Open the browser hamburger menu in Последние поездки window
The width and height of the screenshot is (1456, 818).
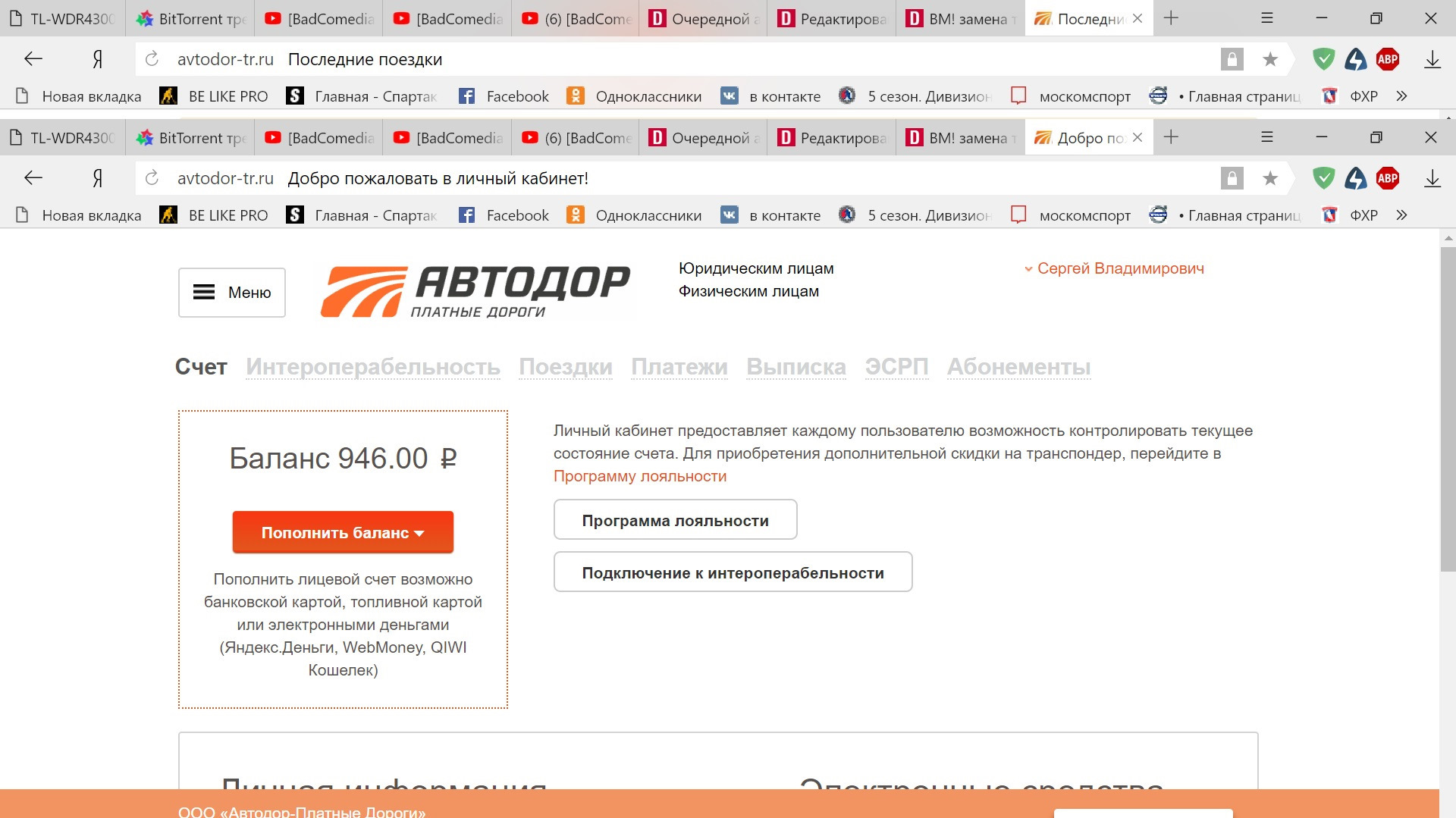click(1266, 18)
